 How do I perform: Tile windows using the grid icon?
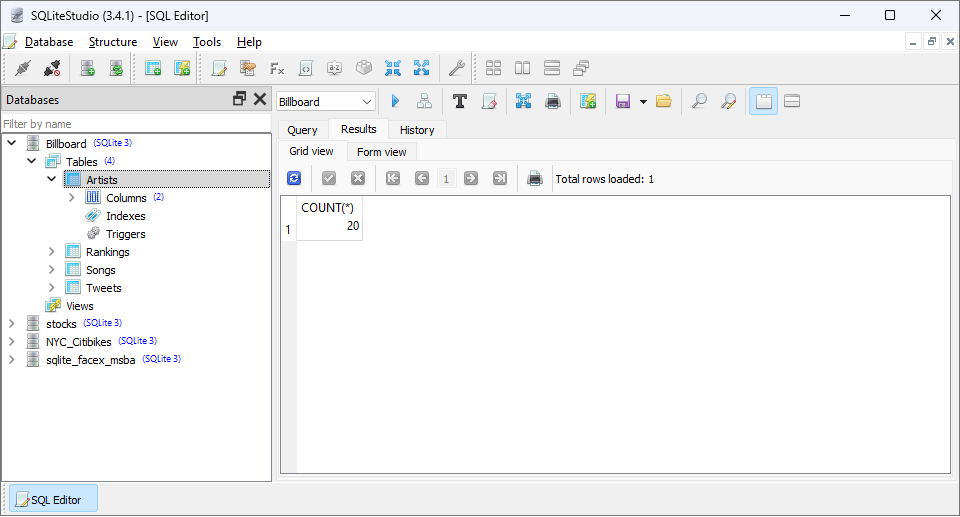click(x=493, y=68)
